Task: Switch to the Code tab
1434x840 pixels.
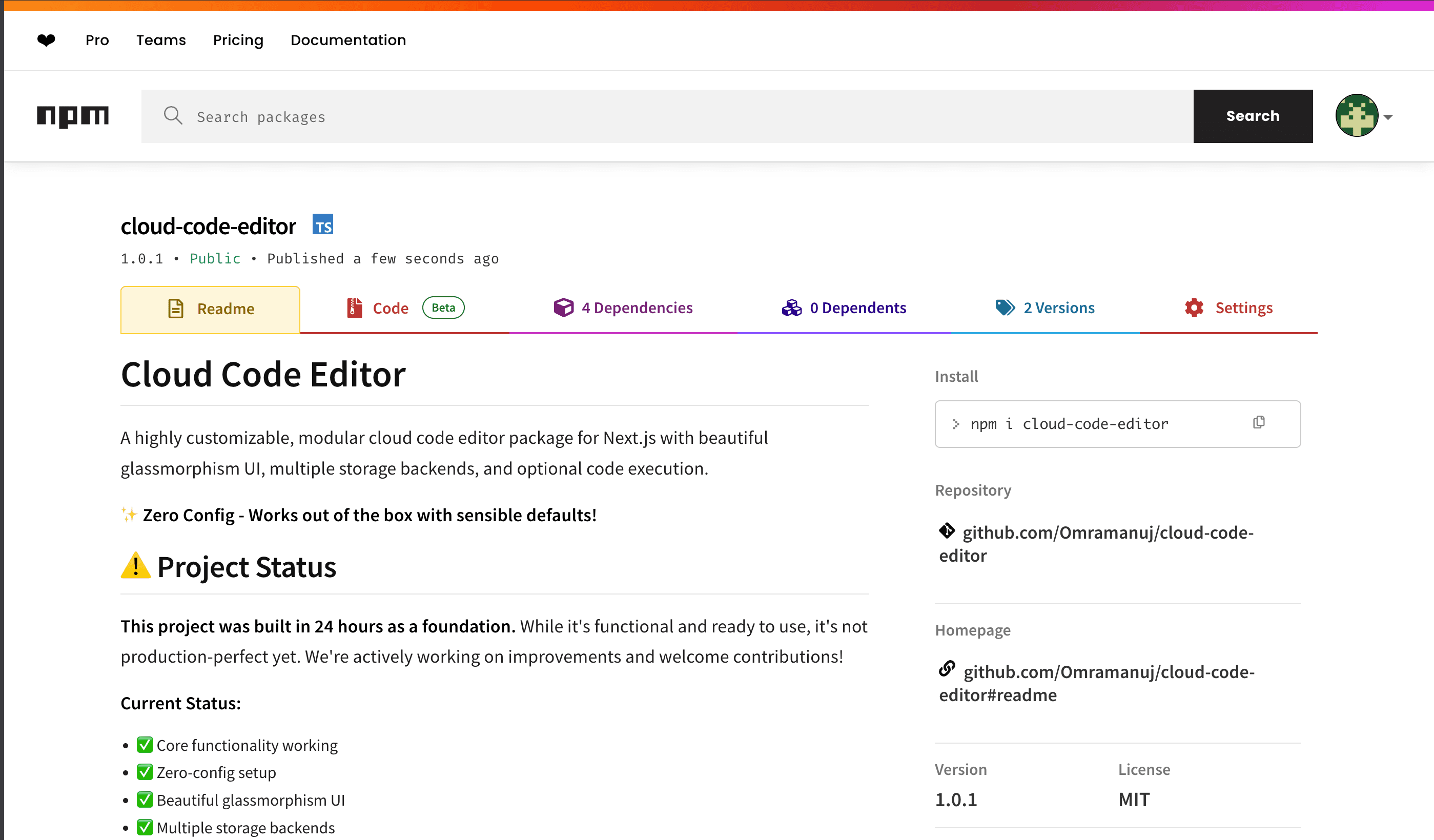Action: (391, 308)
